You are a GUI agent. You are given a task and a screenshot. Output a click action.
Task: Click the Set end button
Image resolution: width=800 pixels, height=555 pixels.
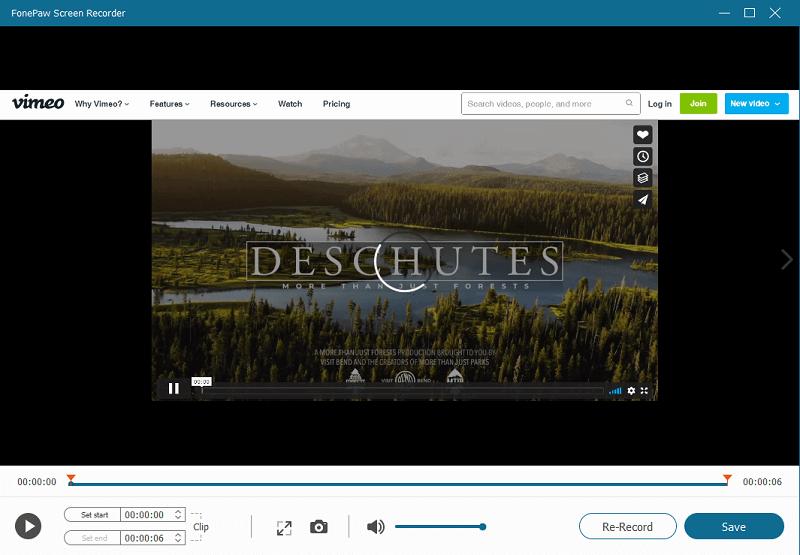coord(92,538)
